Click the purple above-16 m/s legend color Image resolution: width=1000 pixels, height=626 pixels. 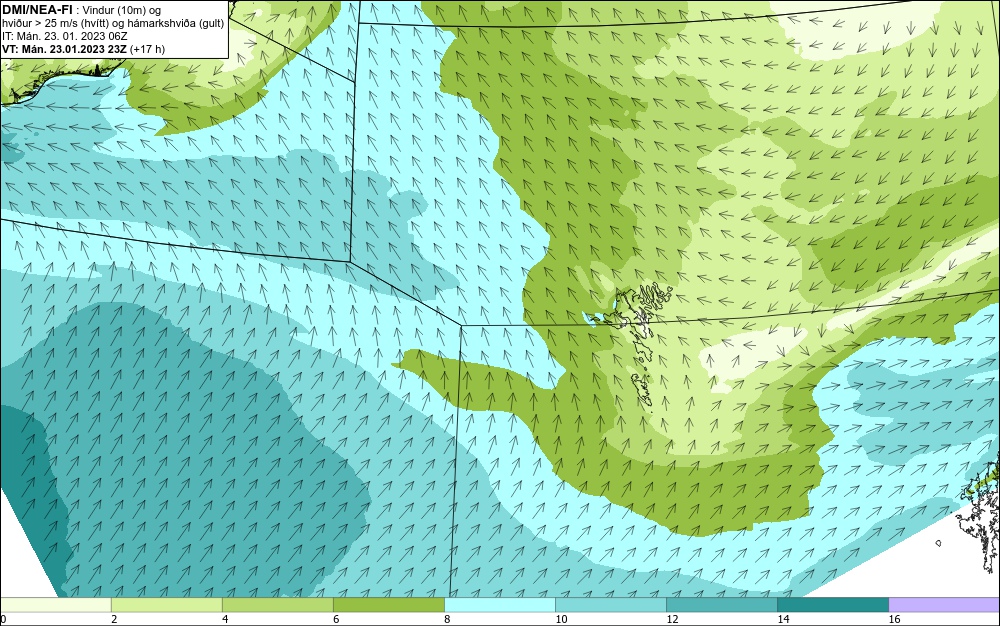[944, 605]
